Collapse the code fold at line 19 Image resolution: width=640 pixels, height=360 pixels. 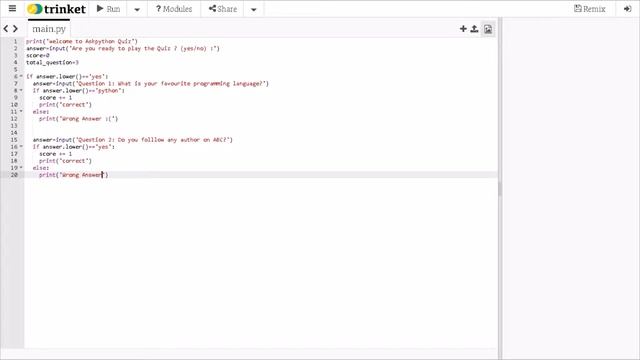(x=21, y=168)
